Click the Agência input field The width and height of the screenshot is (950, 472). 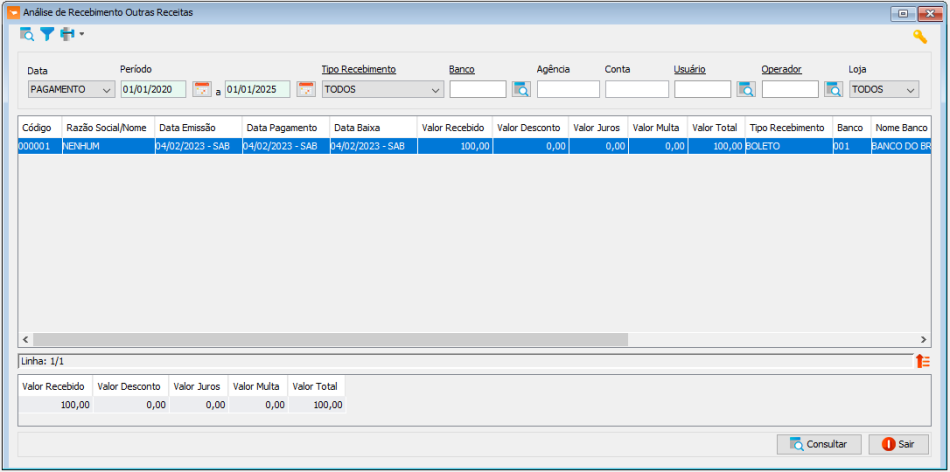tap(568, 89)
